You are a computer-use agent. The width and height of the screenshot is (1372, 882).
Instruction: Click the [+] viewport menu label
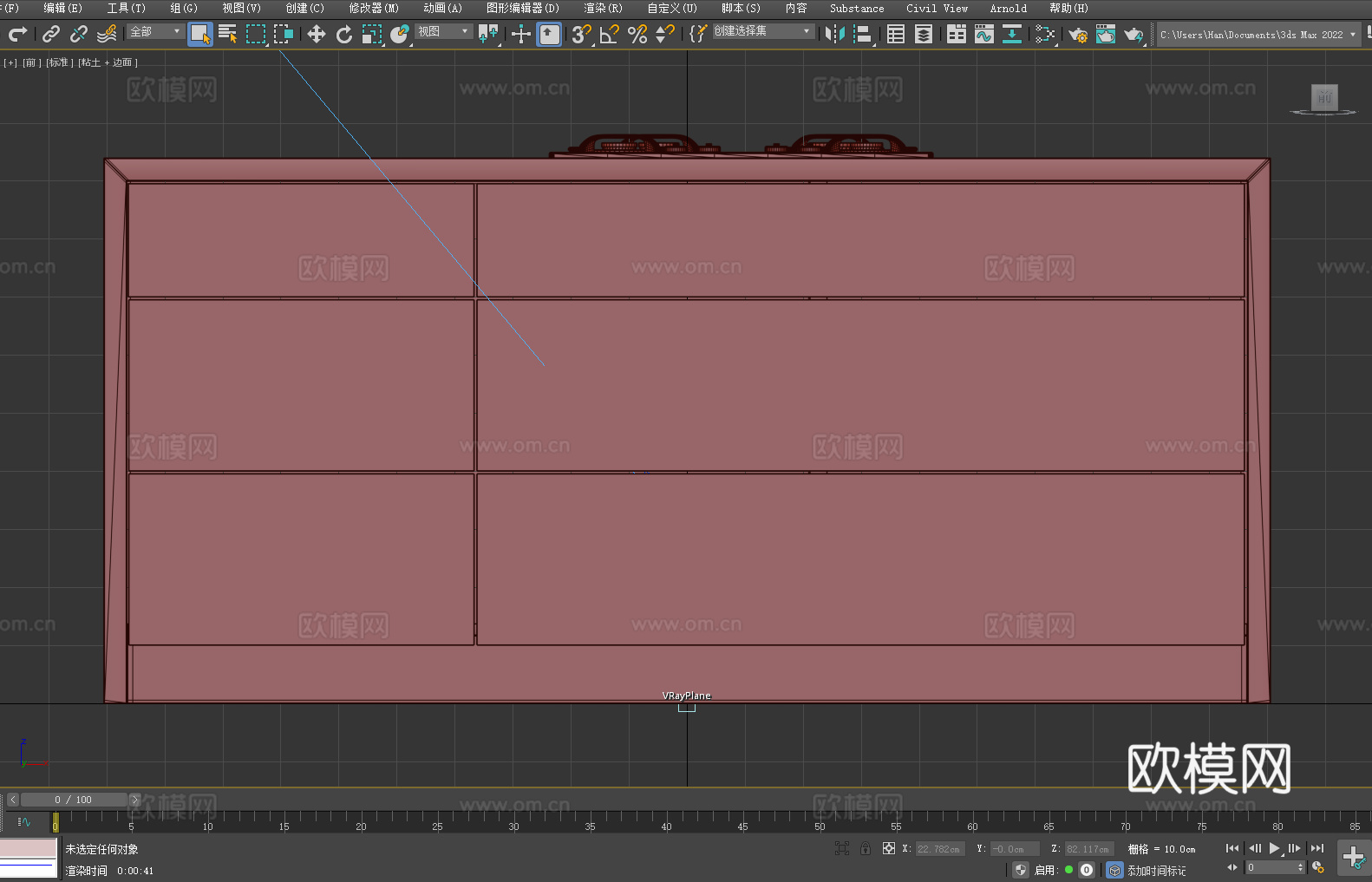10,62
